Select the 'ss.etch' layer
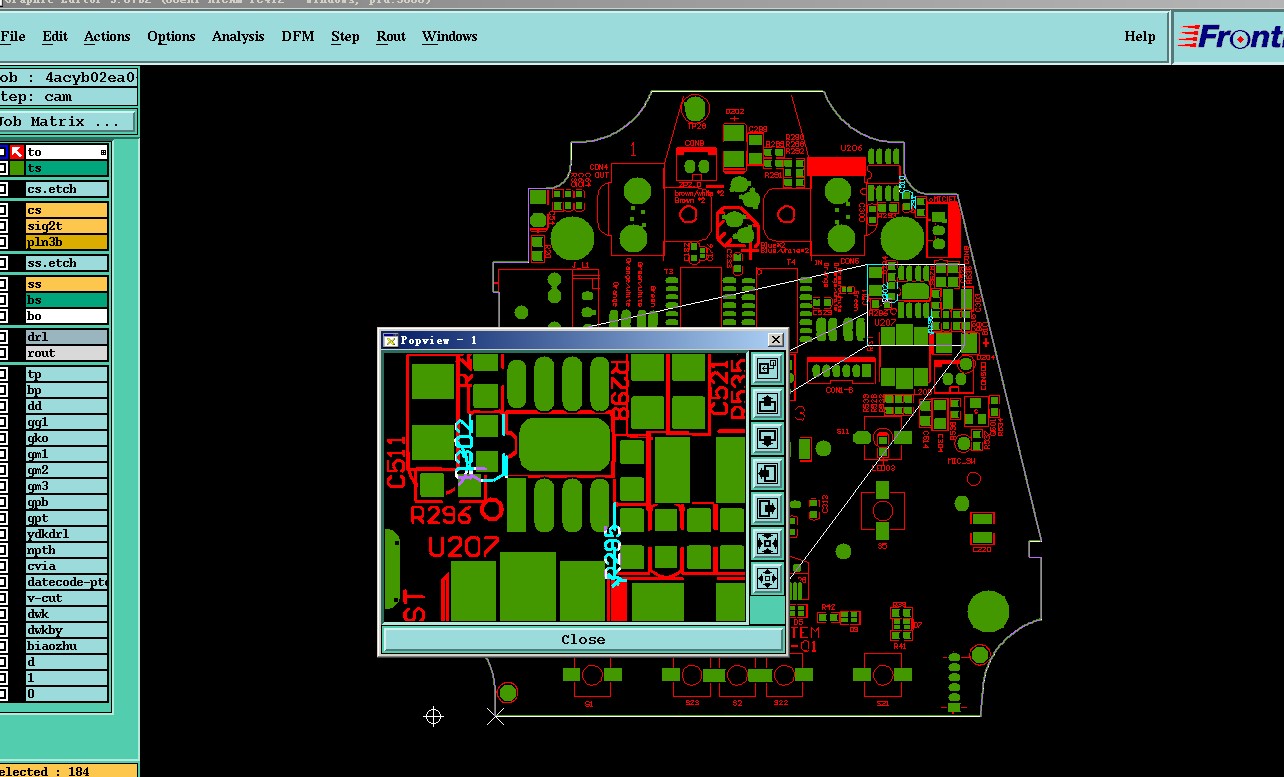Image resolution: width=1284 pixels, height=777 pixels. pos(66,263)
